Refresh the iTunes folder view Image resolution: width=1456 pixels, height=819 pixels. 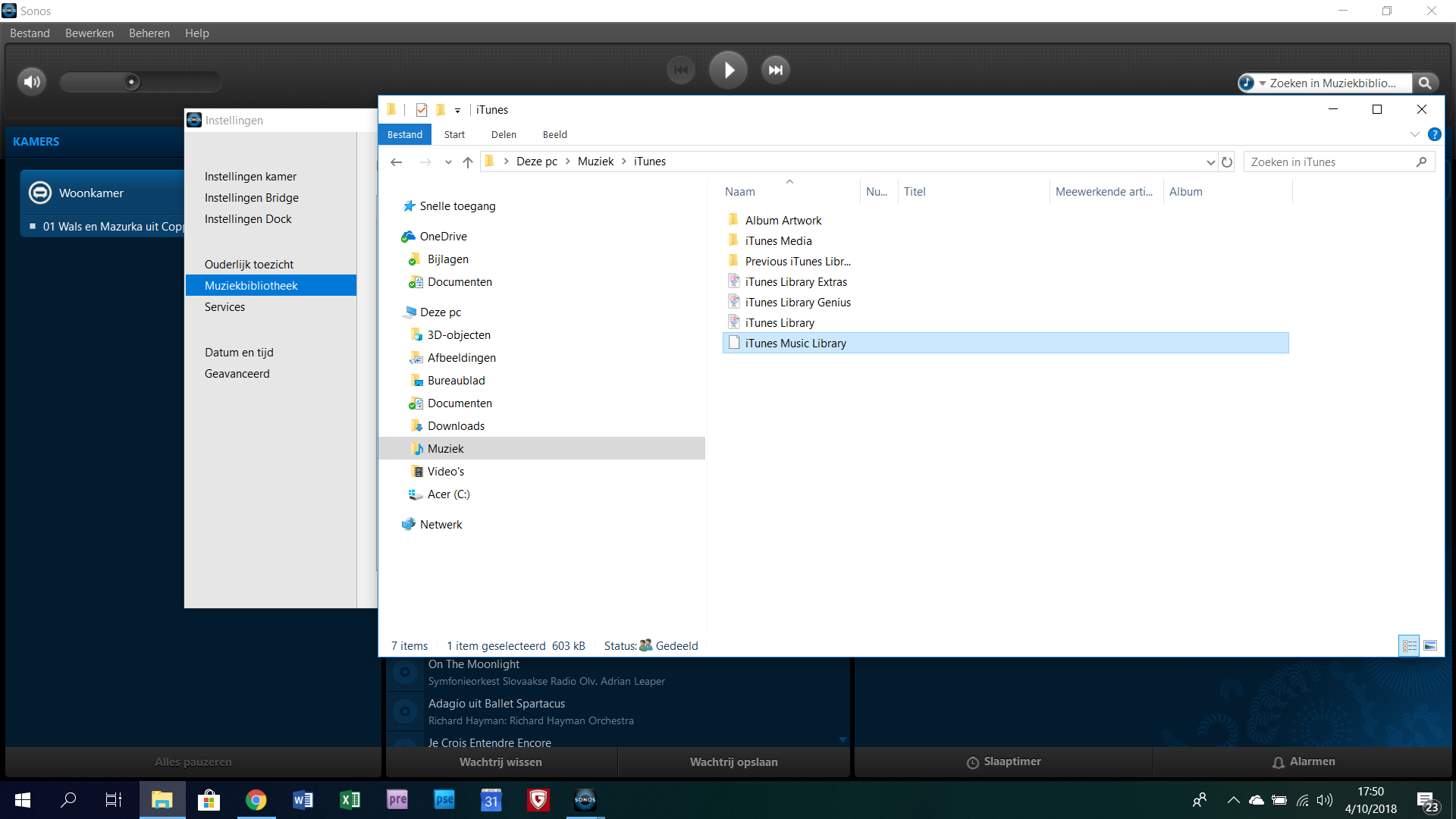click(x=1227, y=162)
